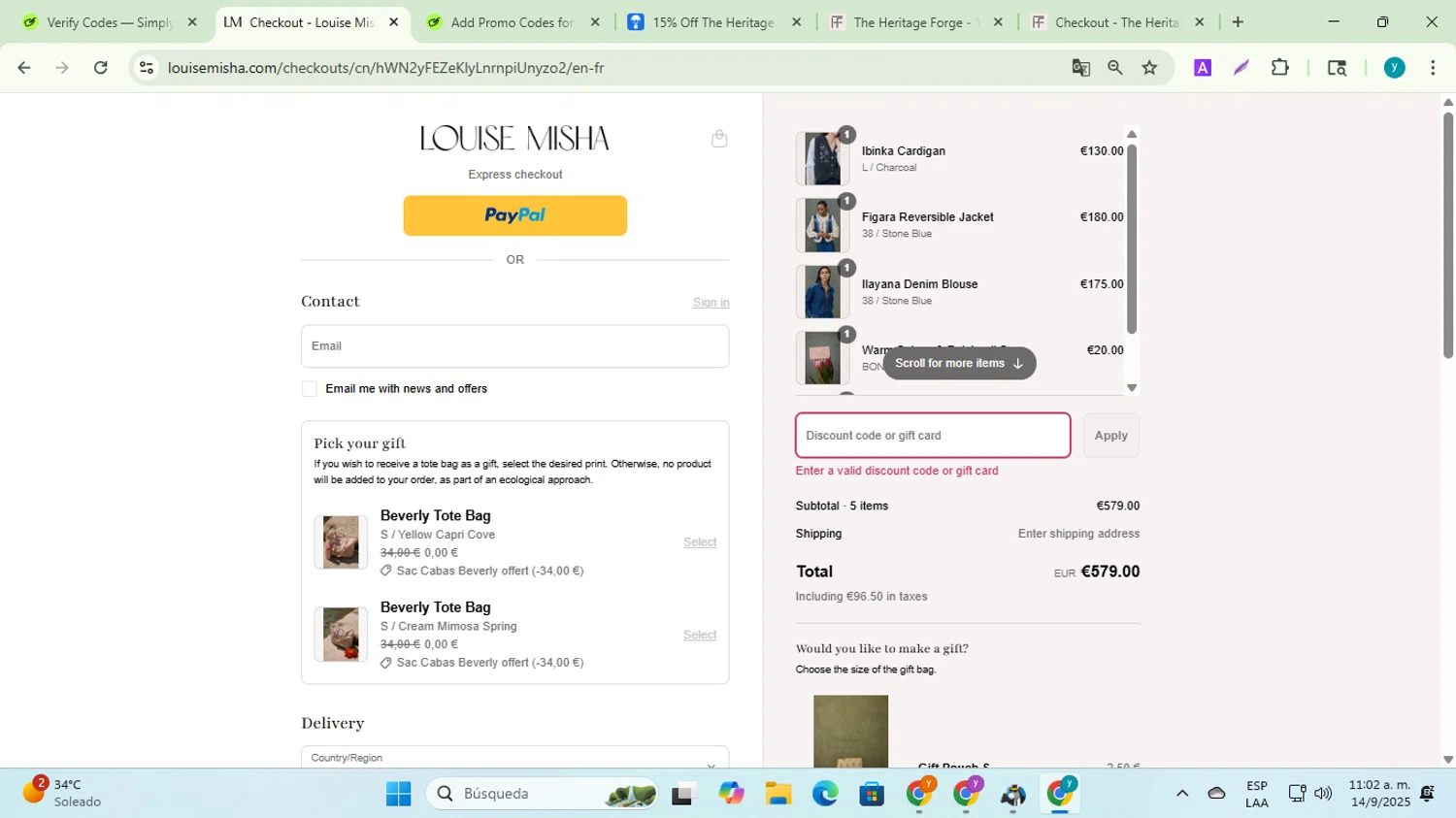Click the purple feather extension icon
The image size is (1456, 818).
coord(1241,68)
